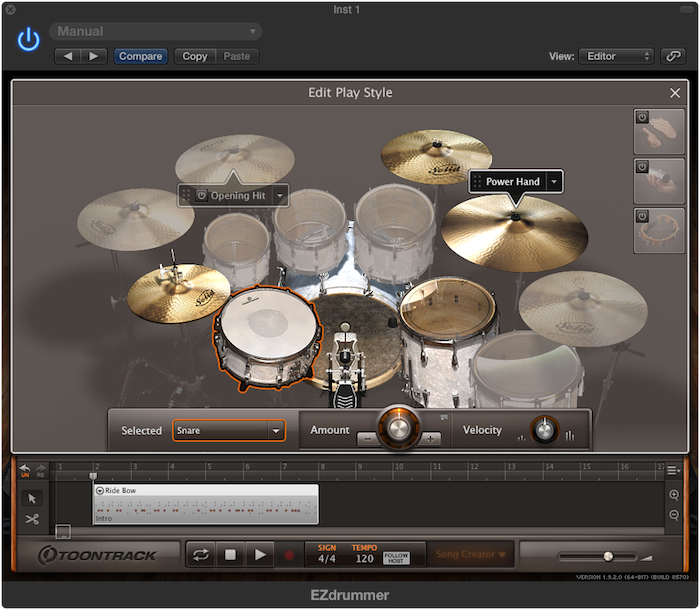Click the small box below the timeline
This screenshot has height=610, width=700.
[x=63, y=532]
